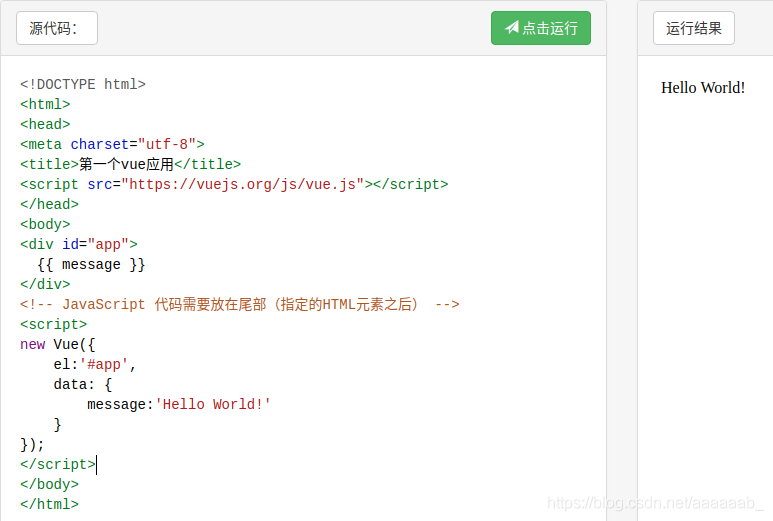This screenshot has width=773, height=521.
Task: Select the 运行结果 button
Action: click(x=694, y=28)
